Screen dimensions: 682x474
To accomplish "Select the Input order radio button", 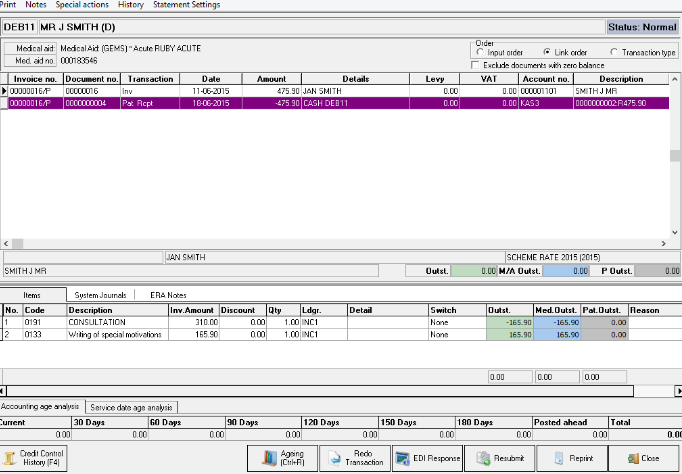I will tap(480, 52).
